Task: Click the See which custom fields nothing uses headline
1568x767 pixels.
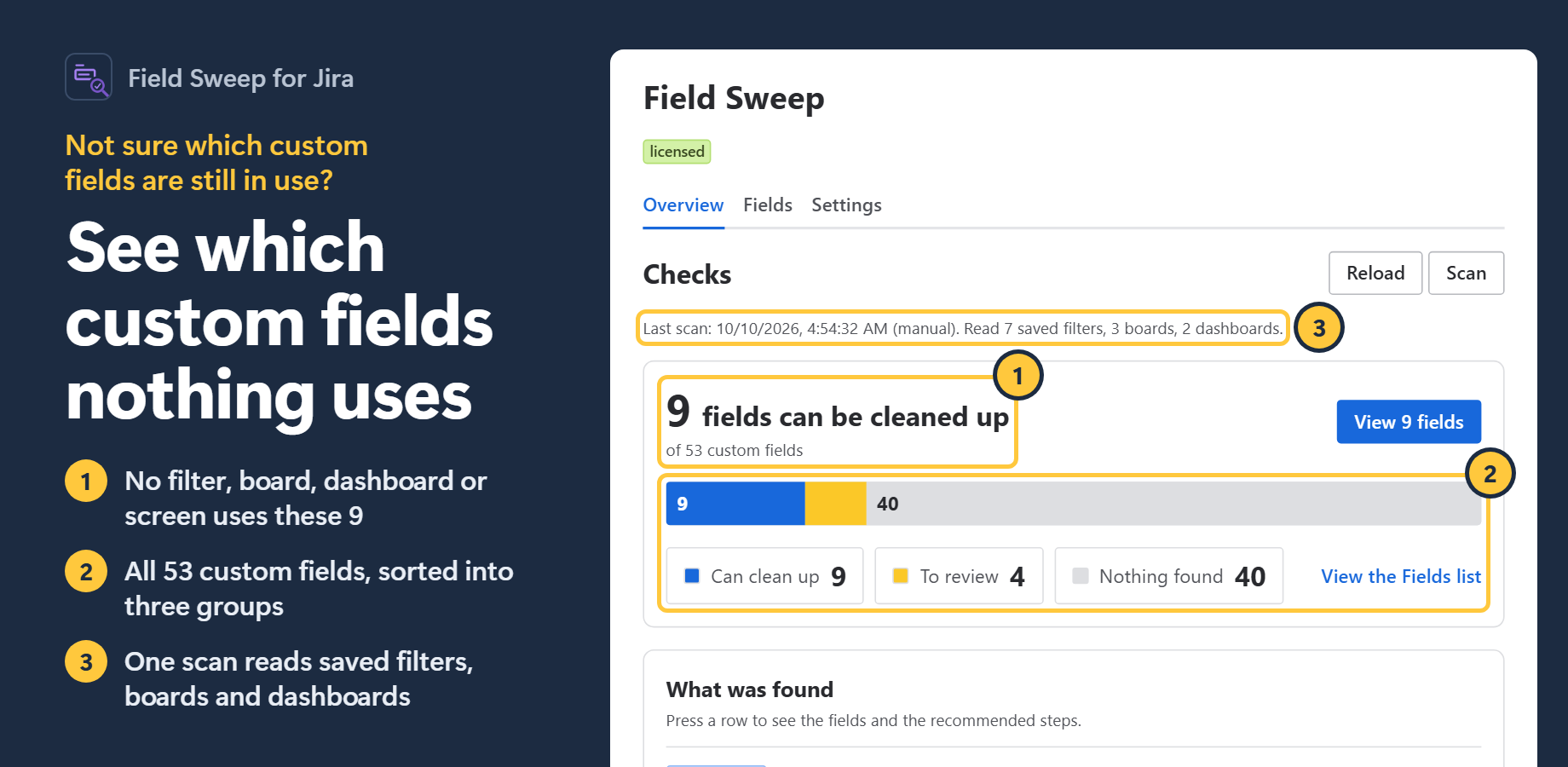Action: pyautogui.click(x=279, y=321)
